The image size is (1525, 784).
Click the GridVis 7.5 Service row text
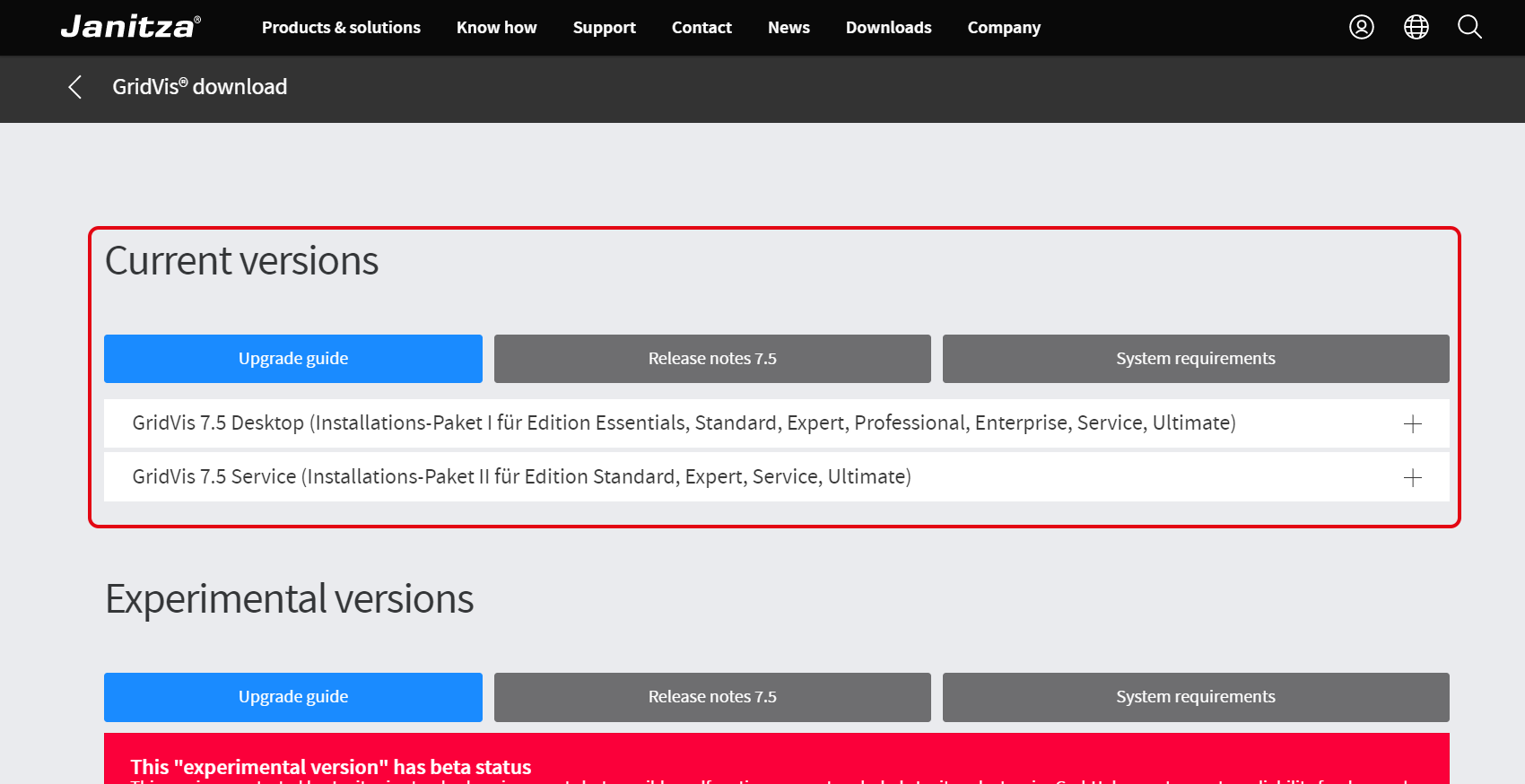[x=521, y=477]
